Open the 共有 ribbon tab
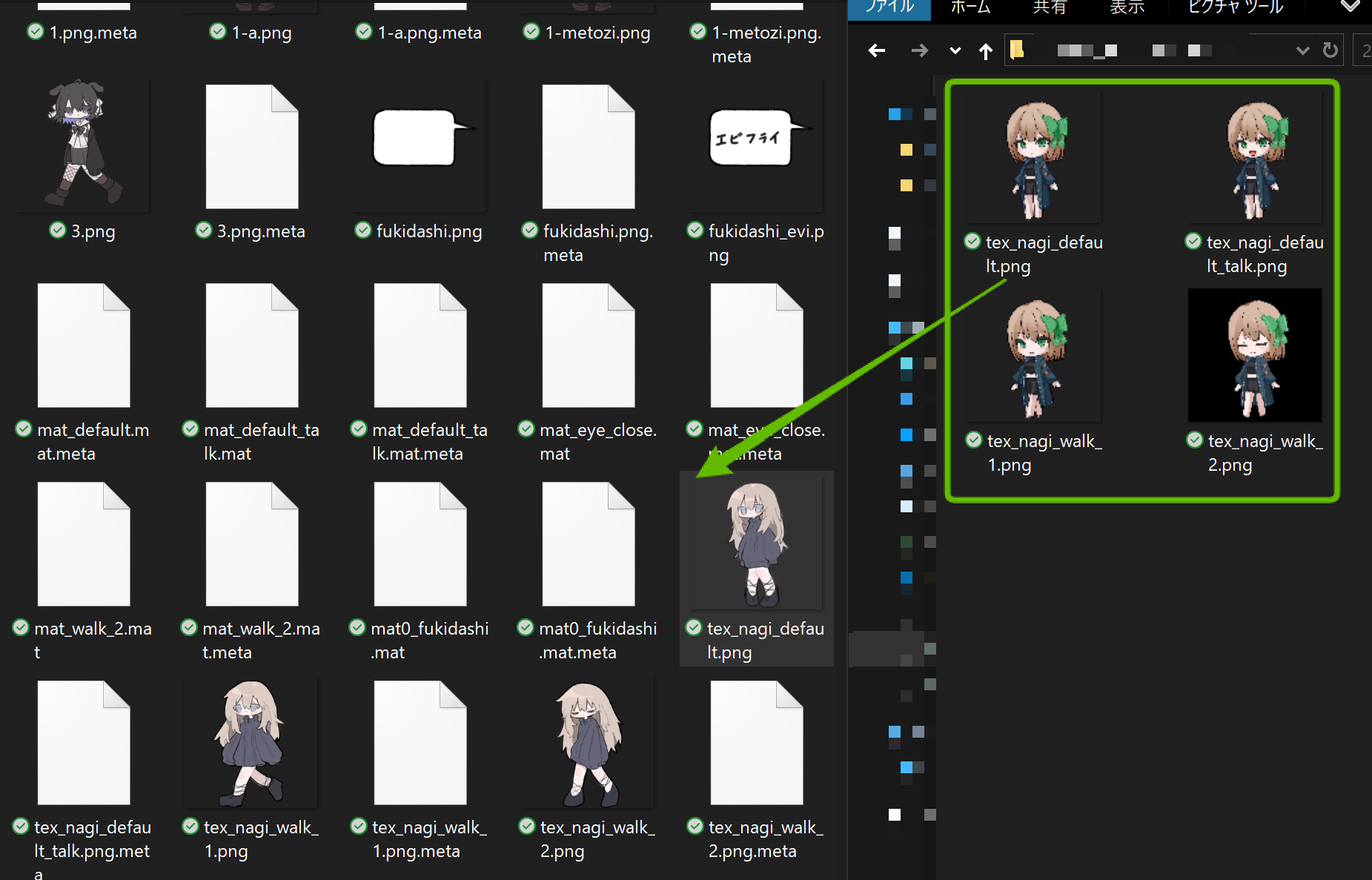This screenshot has width=1372, height=880. click(1050, 7)
